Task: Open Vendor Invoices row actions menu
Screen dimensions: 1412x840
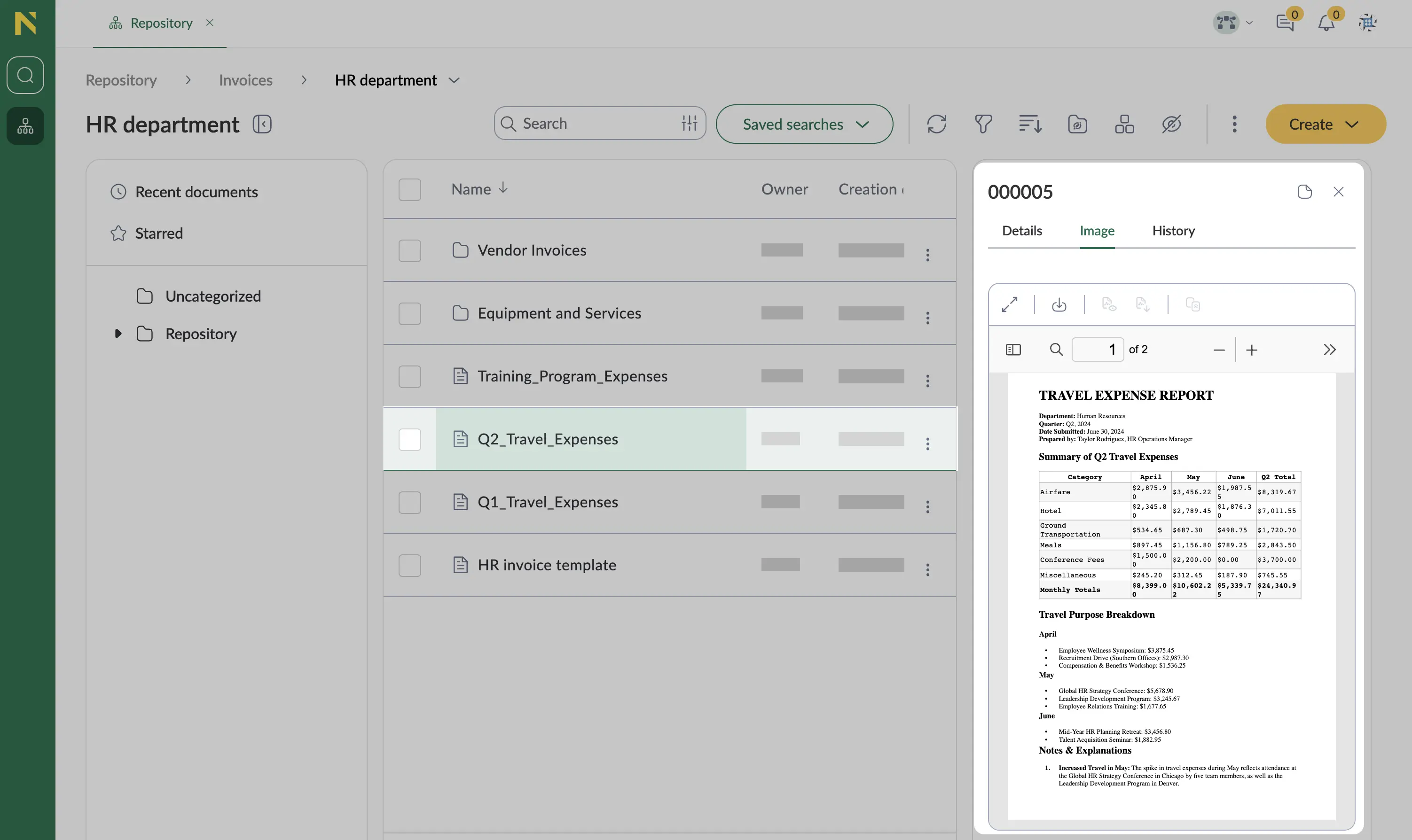Action: tap(927, 255)
